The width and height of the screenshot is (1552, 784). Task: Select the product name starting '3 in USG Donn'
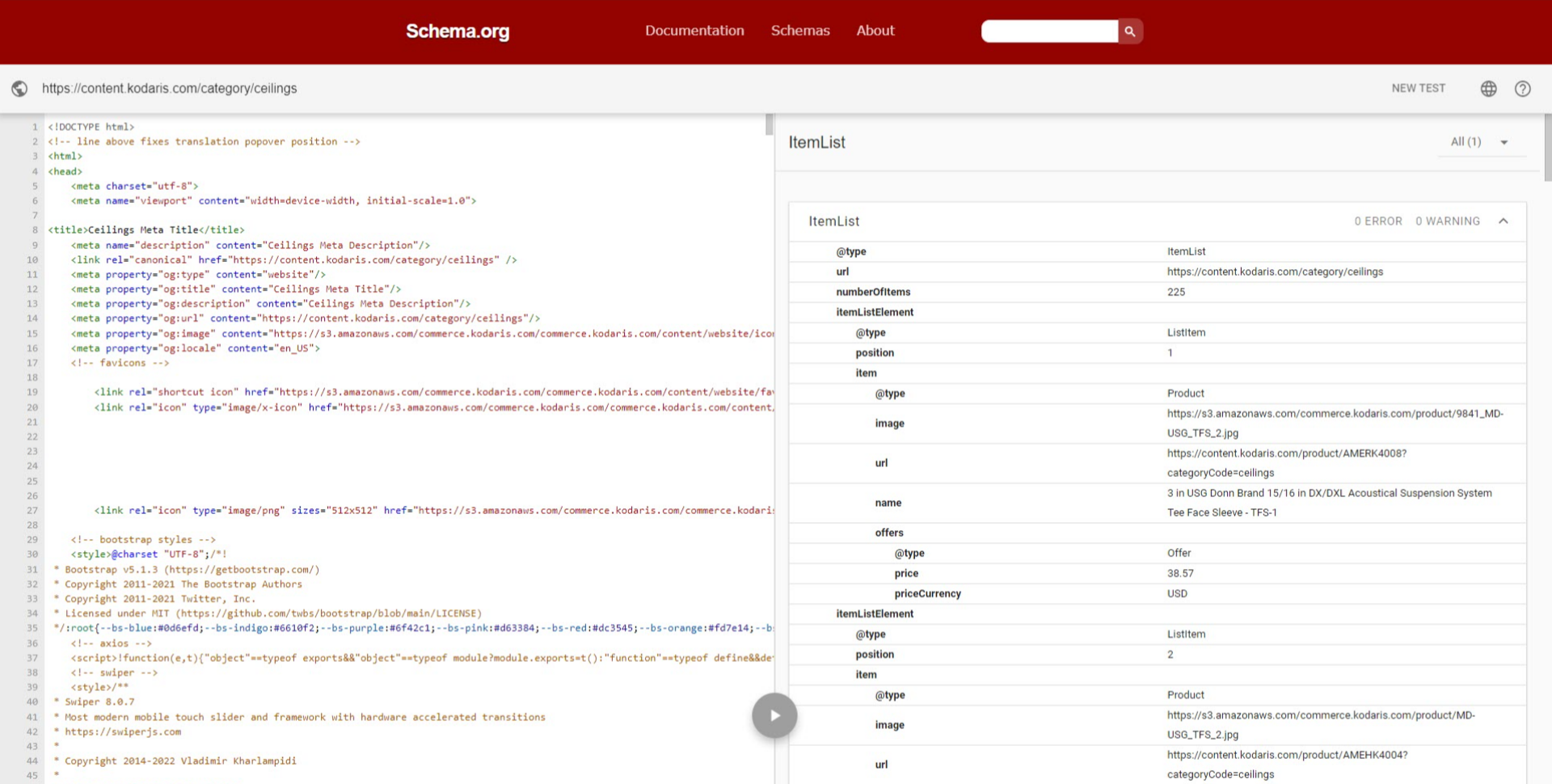pos(1330,503)
